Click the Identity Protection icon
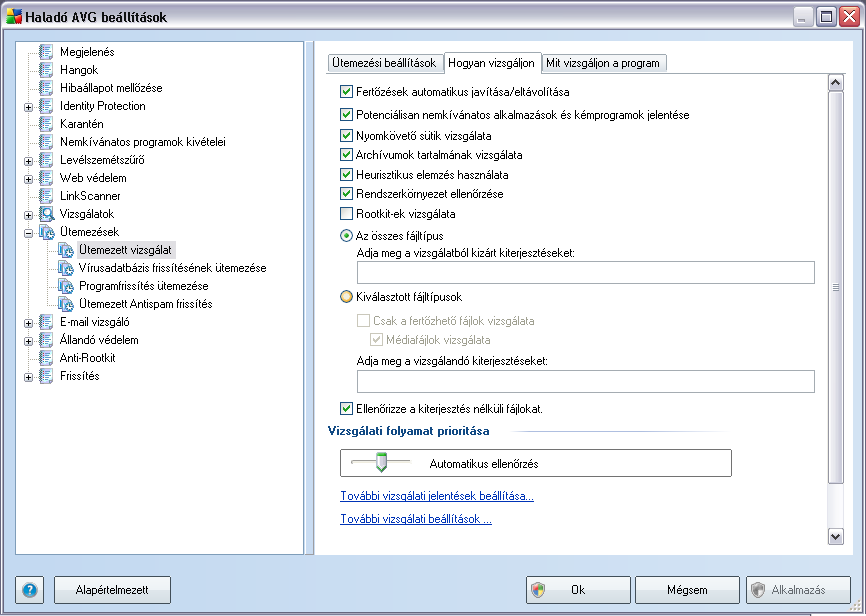Viewport: 866px width, 616px height. click(46, 106)
